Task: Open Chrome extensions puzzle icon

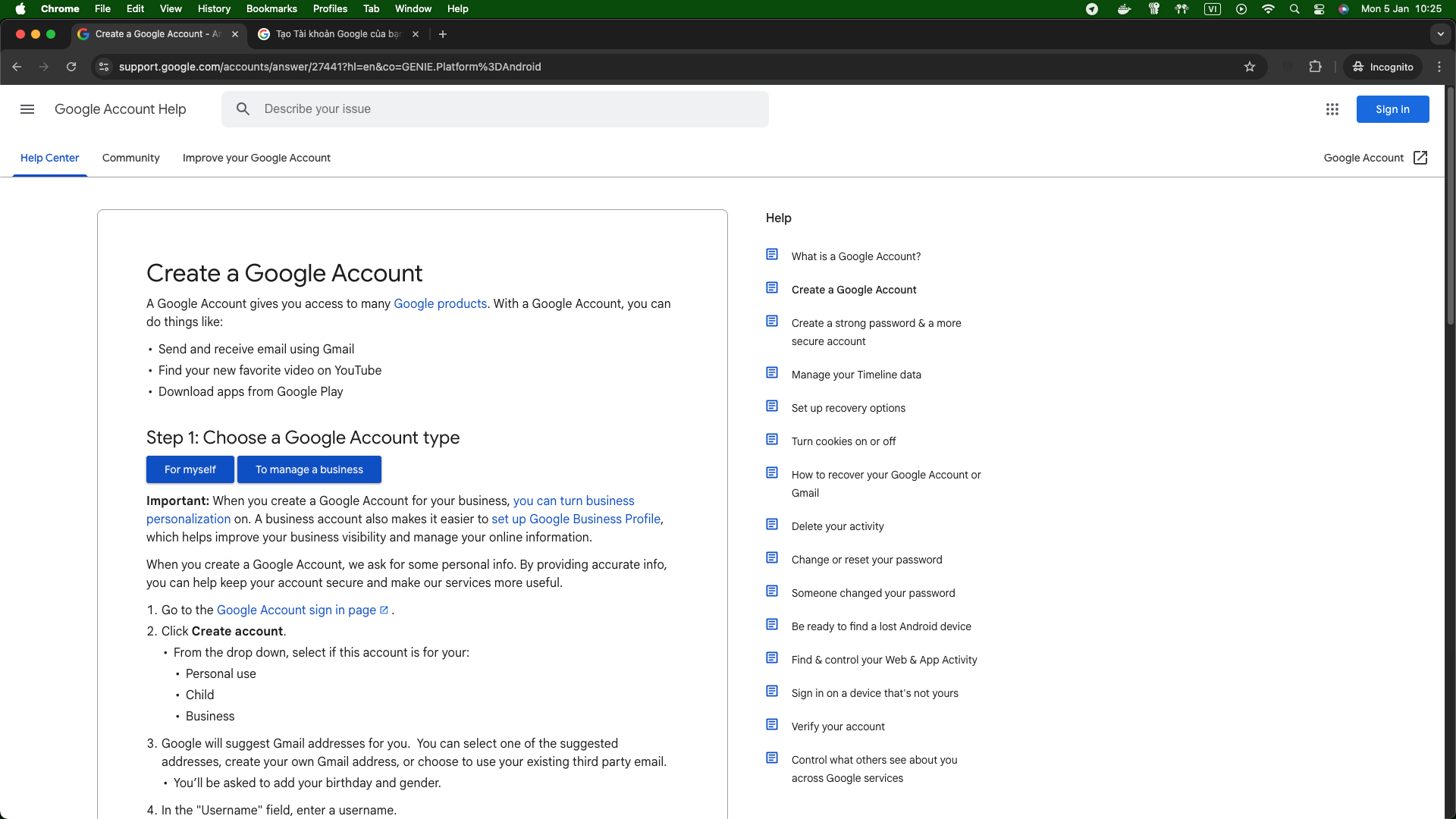Action: [1316, 67]
